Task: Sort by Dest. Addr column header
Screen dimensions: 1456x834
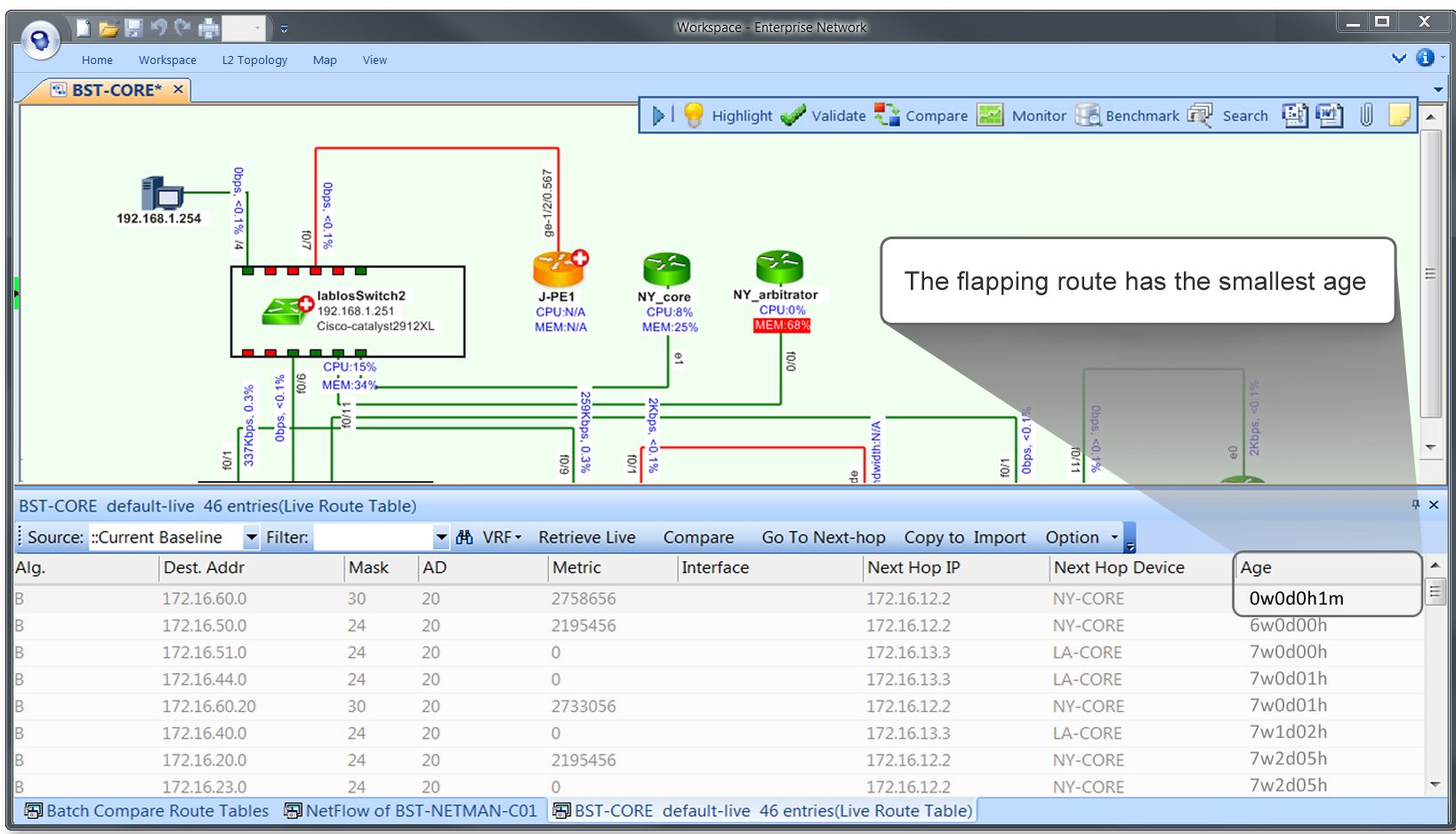Action: click(x=251, y=567)
